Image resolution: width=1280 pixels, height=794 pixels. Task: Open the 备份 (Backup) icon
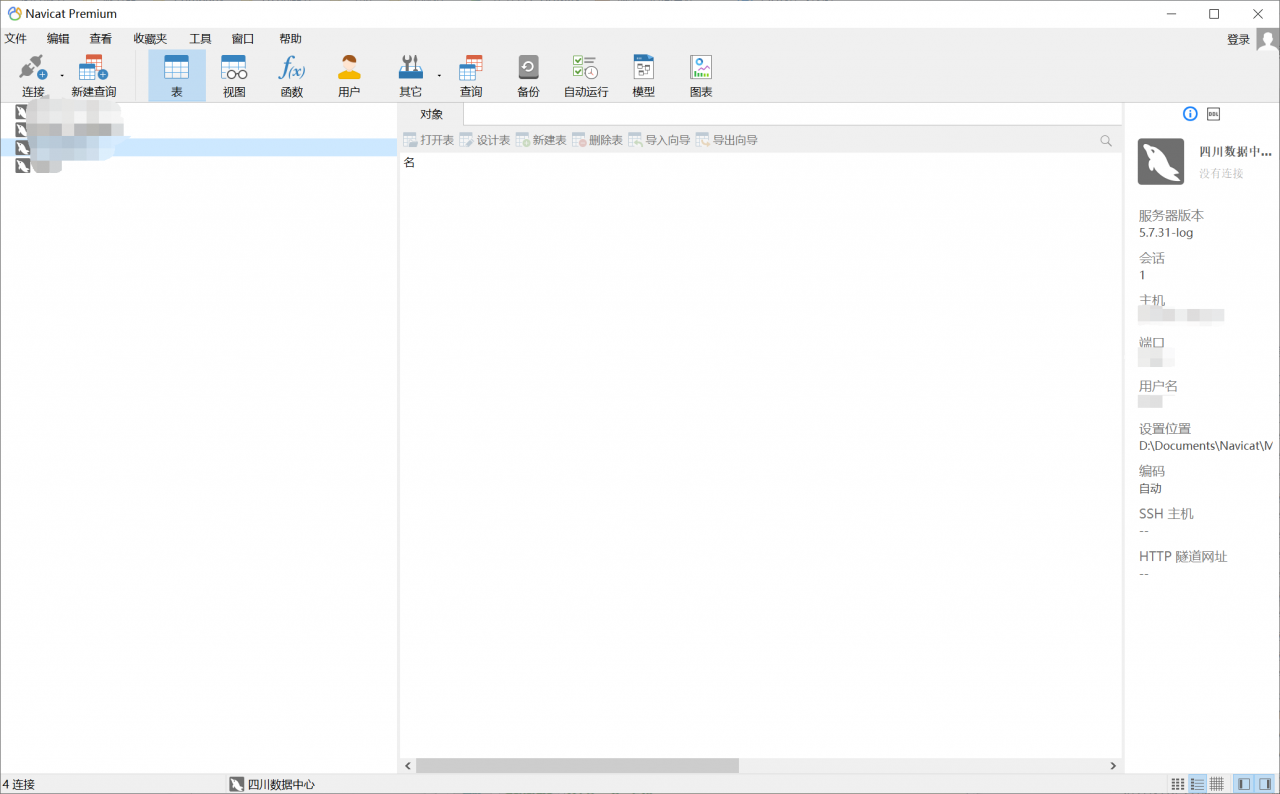click(527, 74)
